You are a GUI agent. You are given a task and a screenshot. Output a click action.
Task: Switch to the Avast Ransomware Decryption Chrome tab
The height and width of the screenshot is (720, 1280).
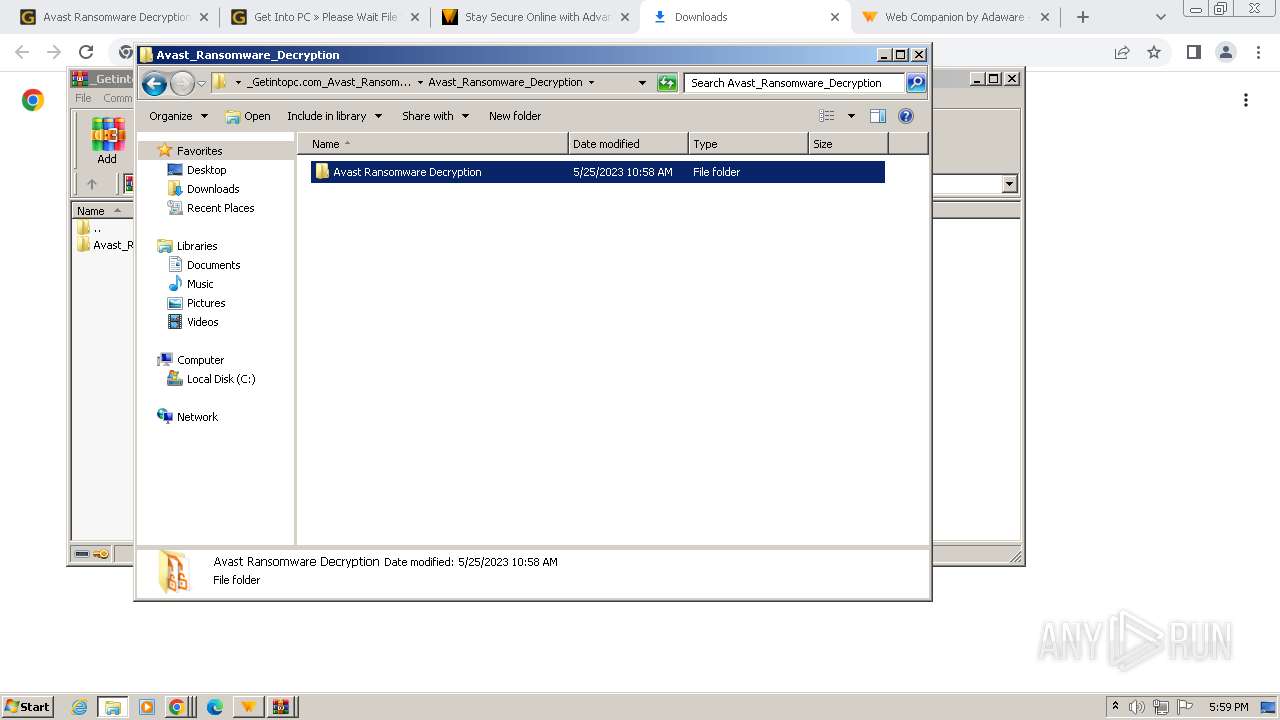[116, 17]
